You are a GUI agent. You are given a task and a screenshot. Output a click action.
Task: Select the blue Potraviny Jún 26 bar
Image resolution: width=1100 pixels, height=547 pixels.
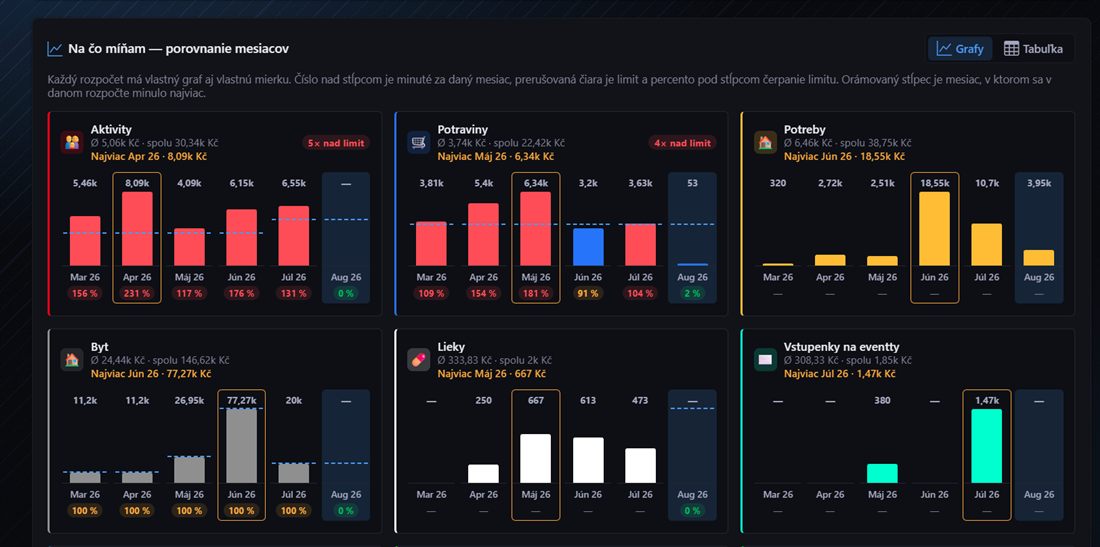click(588, 247)
